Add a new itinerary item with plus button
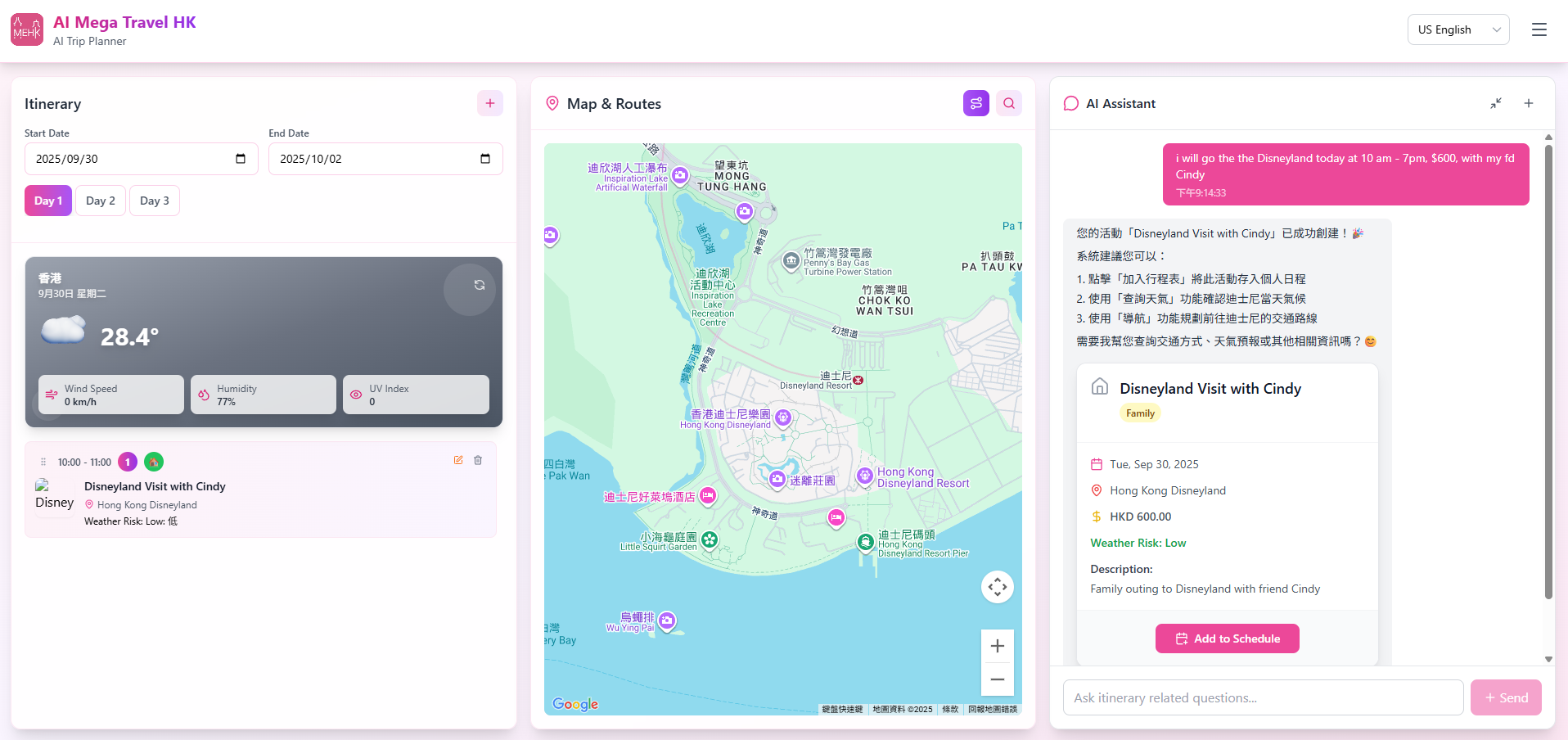This screenshot has width=1568, height=740. (x=490, y=103)
